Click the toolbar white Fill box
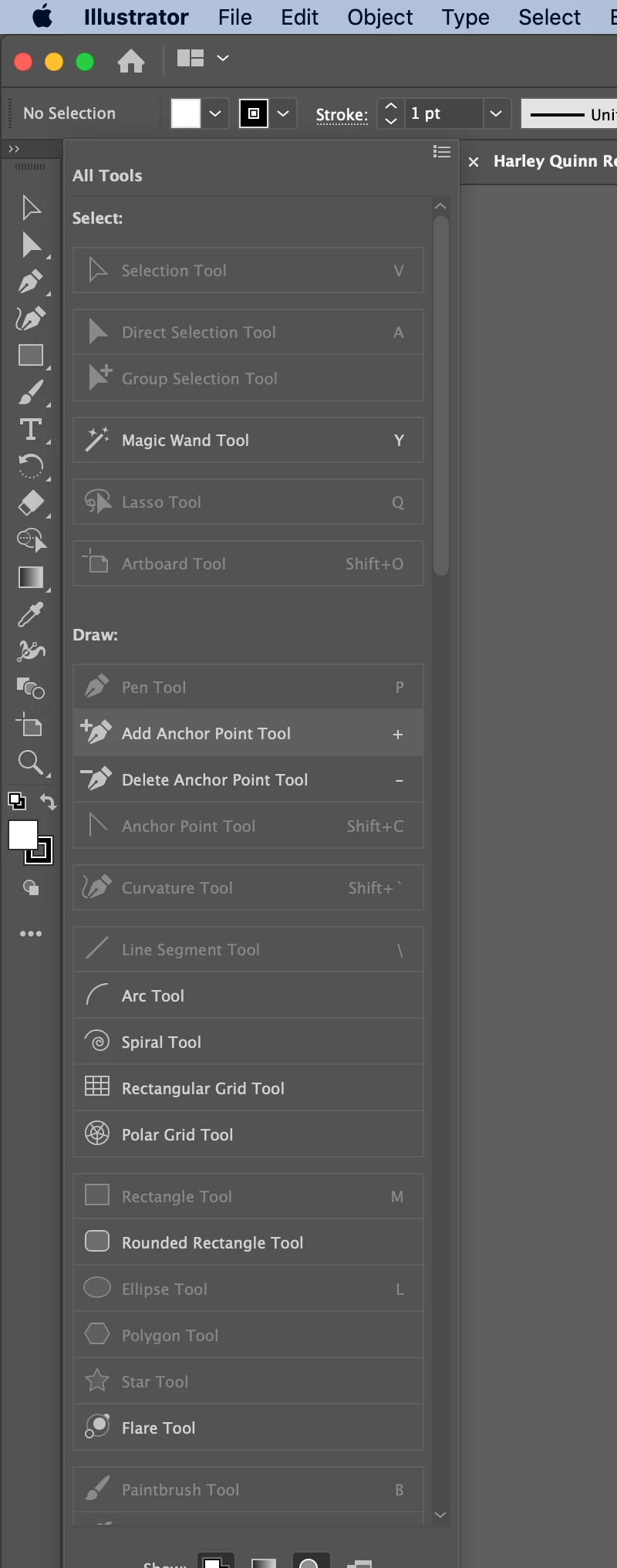This screenshot has height=1568, width=617. point(22,835)
